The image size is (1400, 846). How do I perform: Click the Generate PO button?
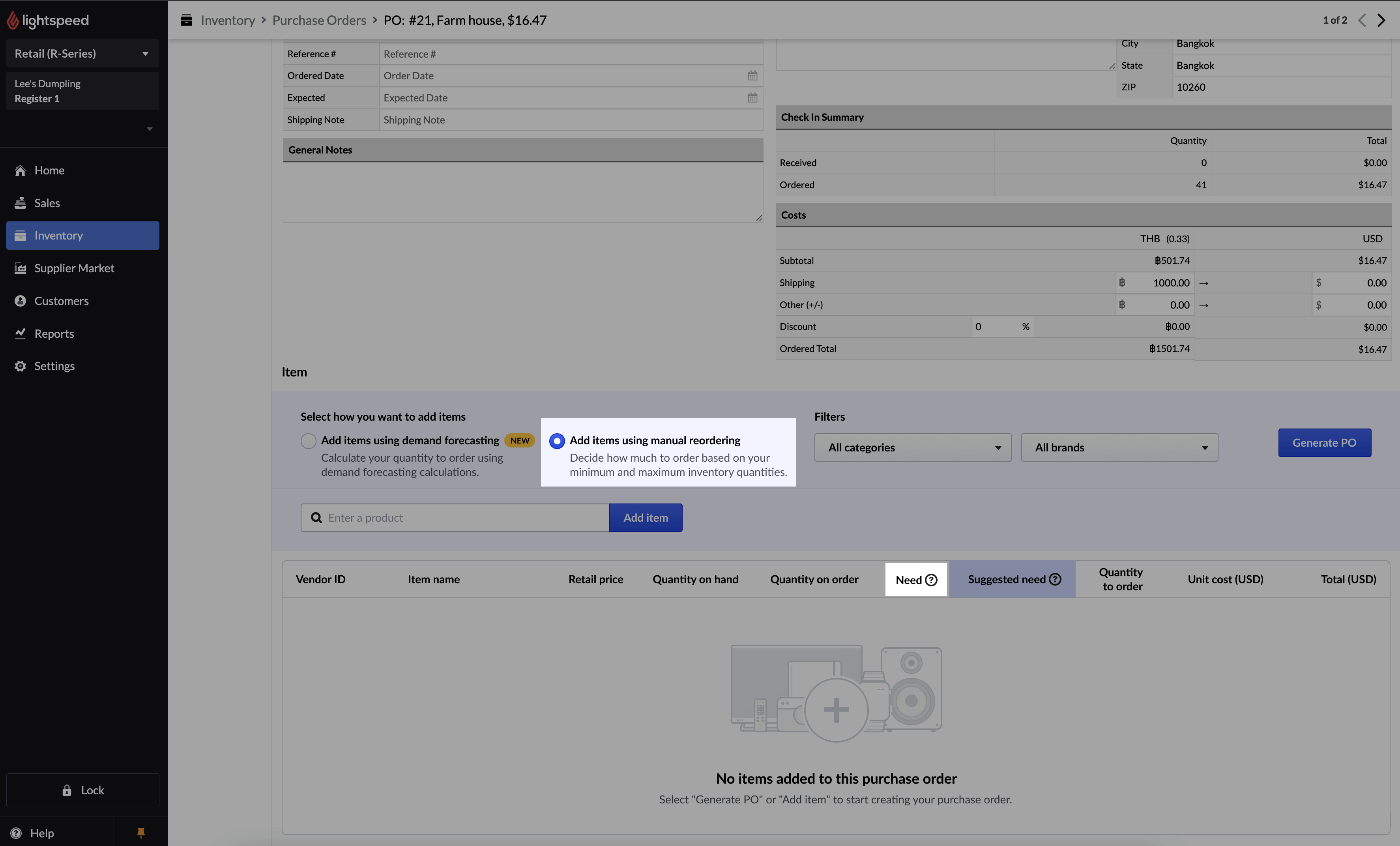(1324, 443)
